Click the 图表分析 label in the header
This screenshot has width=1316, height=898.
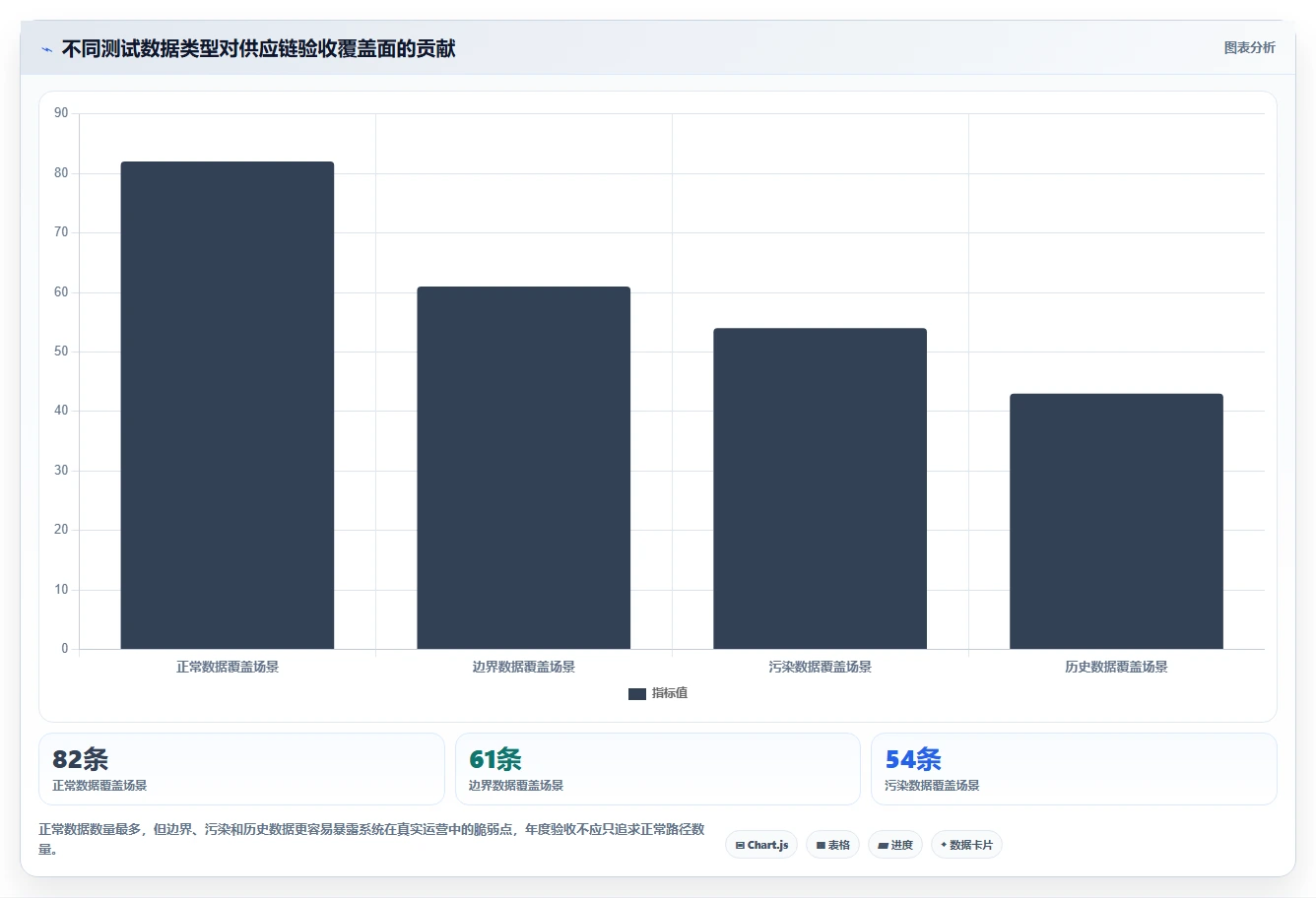click(x=1249, y=47)
